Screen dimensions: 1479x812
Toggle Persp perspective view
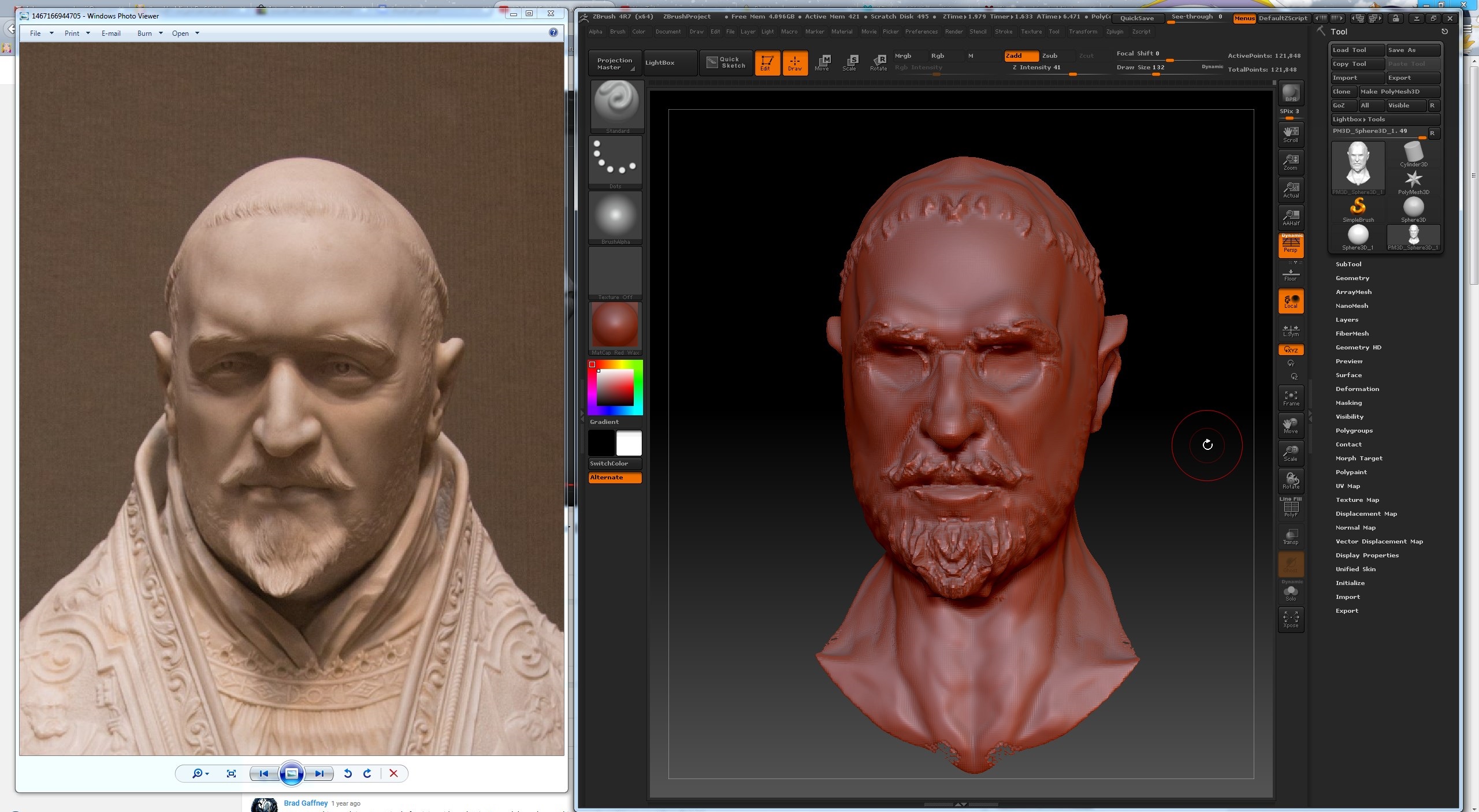click(1290, 245)
